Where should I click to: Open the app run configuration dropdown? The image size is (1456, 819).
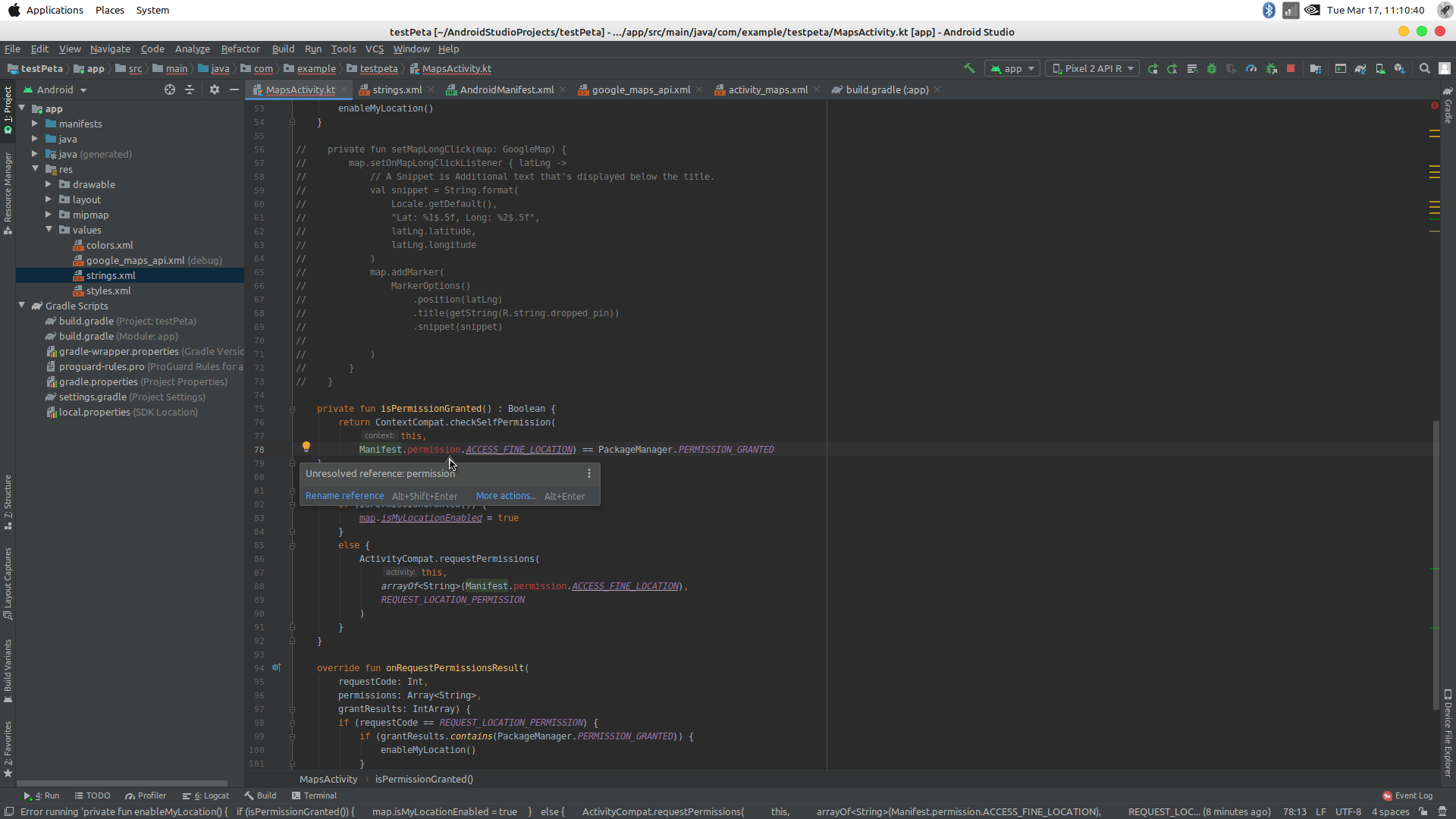tap(1012, 68)
